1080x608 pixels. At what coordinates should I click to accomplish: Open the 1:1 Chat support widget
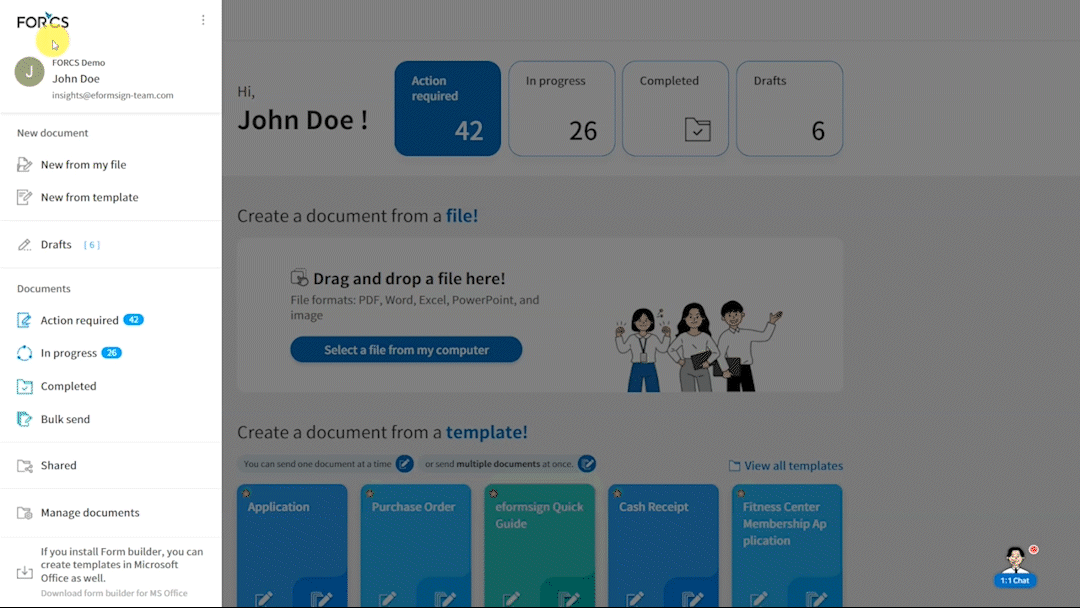1015,567
